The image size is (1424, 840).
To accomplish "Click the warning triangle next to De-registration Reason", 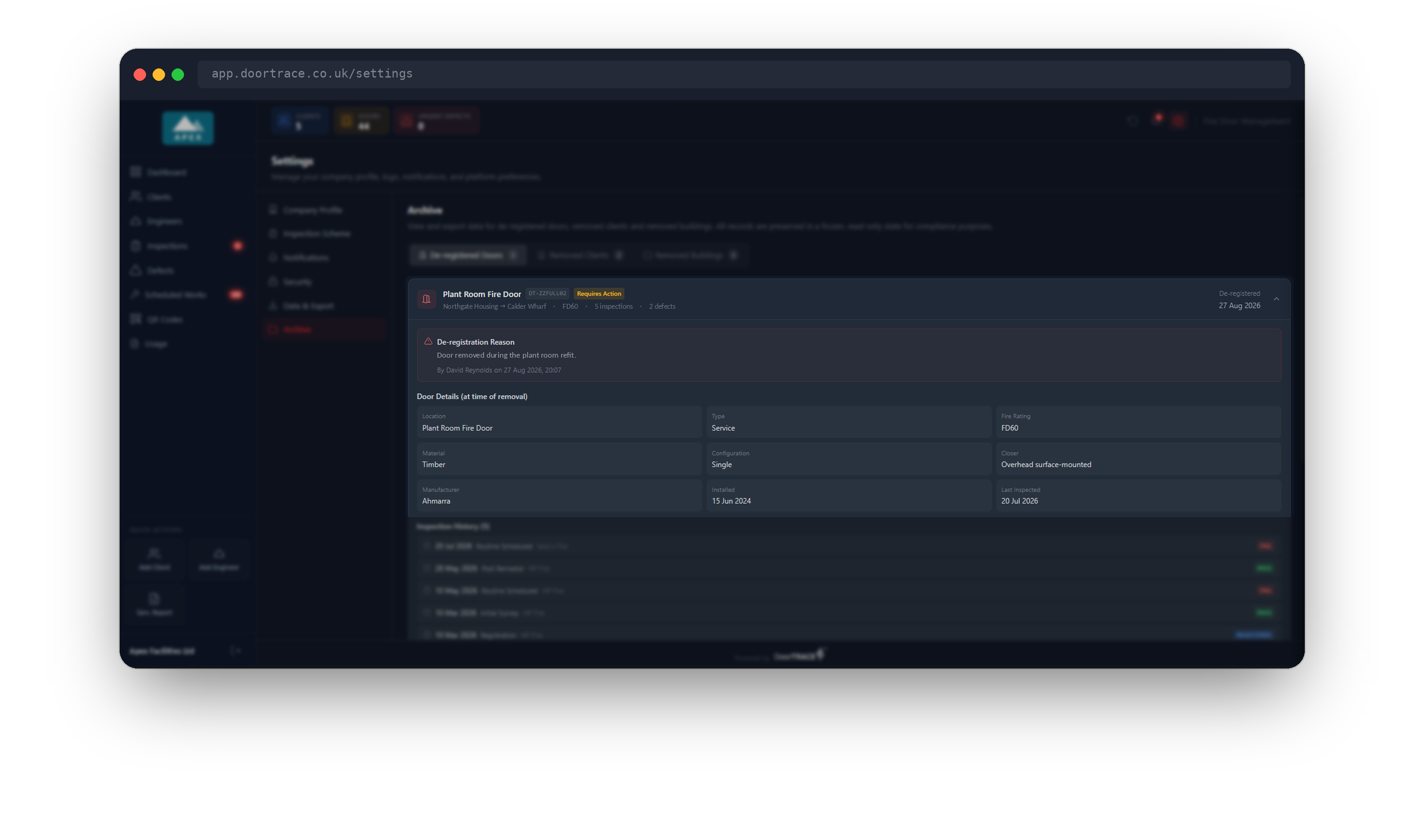I will (x=429, y=341).
